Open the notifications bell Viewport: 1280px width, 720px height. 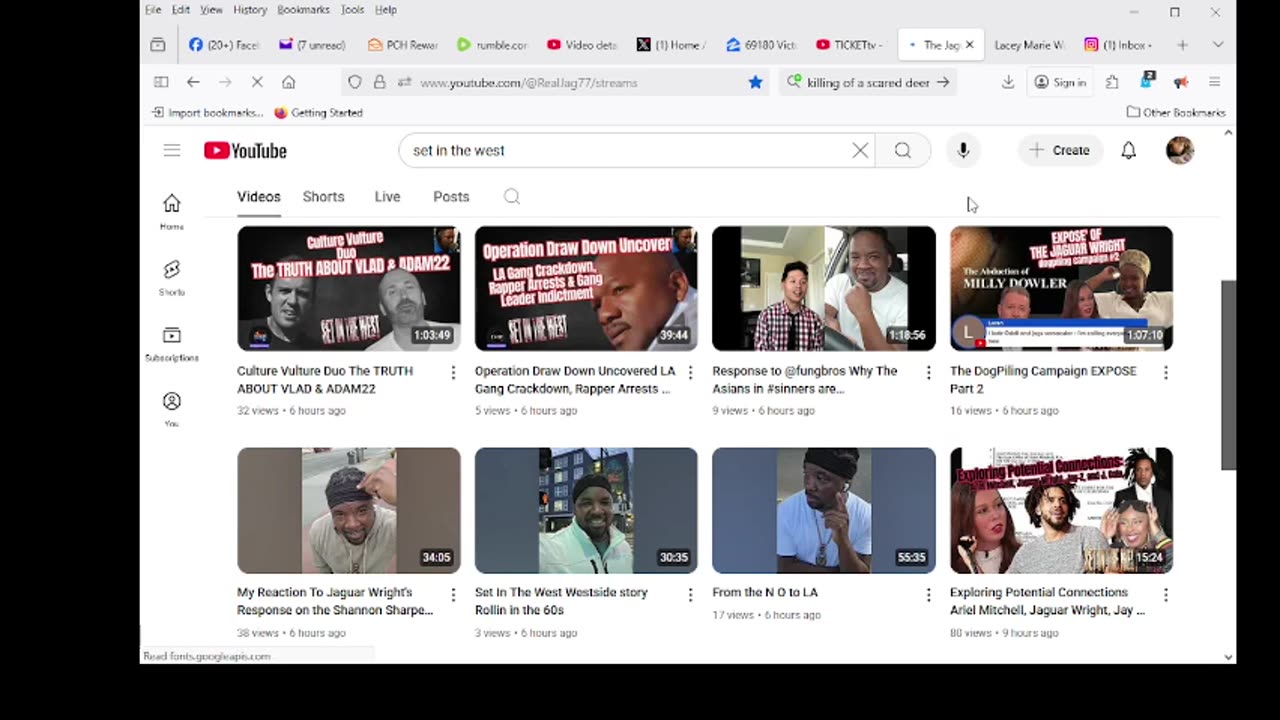1128,150
